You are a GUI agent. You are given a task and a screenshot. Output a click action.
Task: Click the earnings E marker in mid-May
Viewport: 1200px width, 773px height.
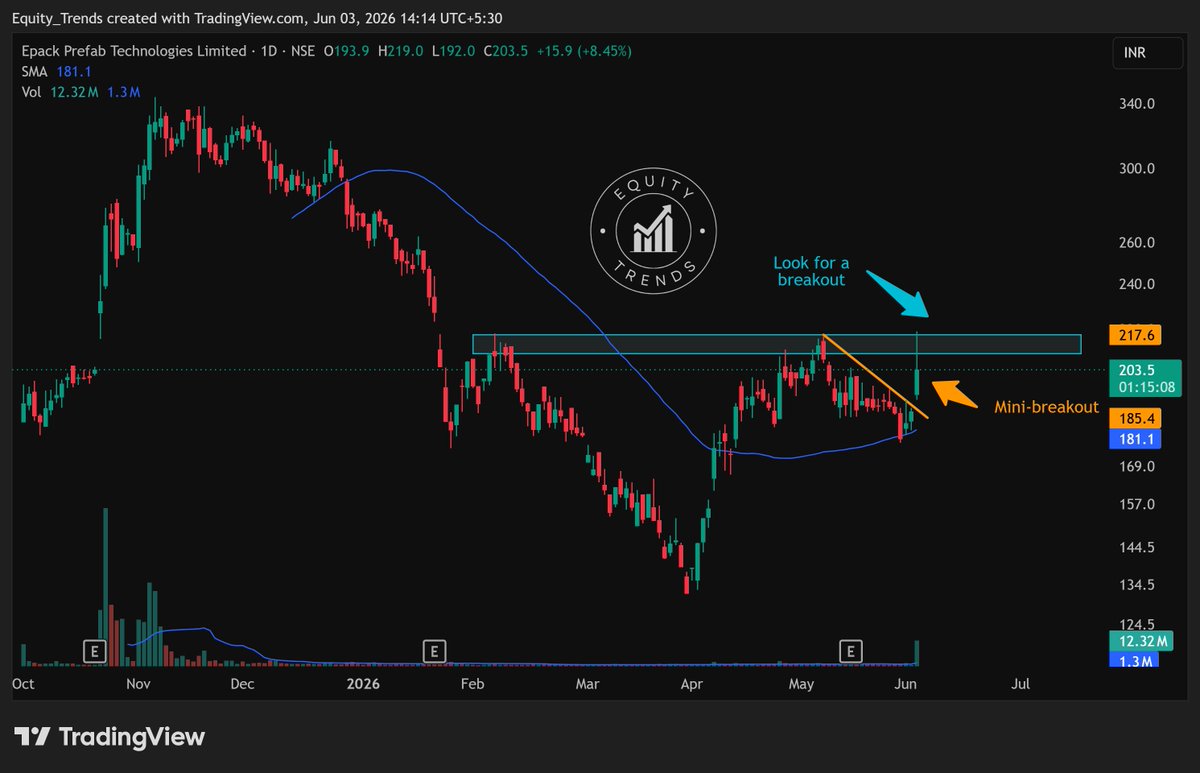click(x=850, y=652)
